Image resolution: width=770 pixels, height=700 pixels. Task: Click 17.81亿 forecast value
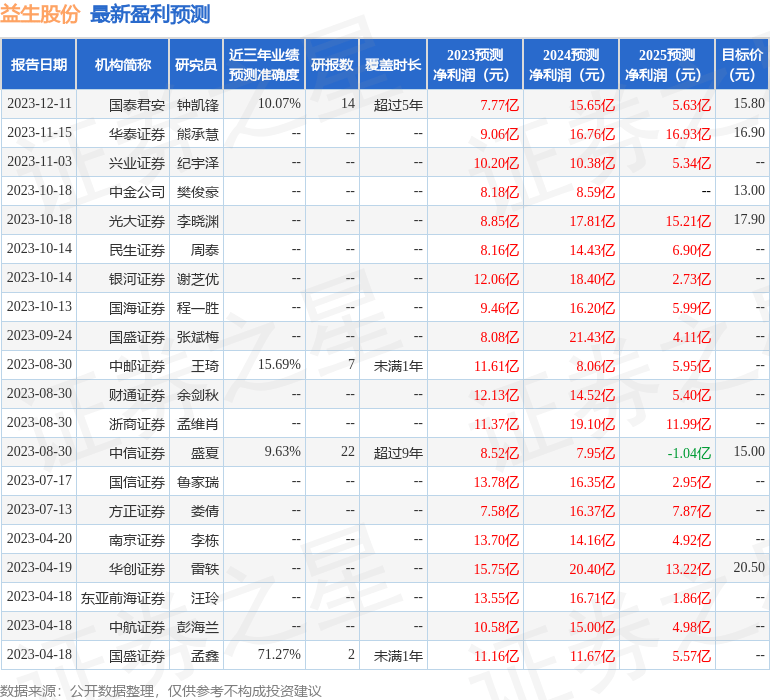tap(592, 221)
